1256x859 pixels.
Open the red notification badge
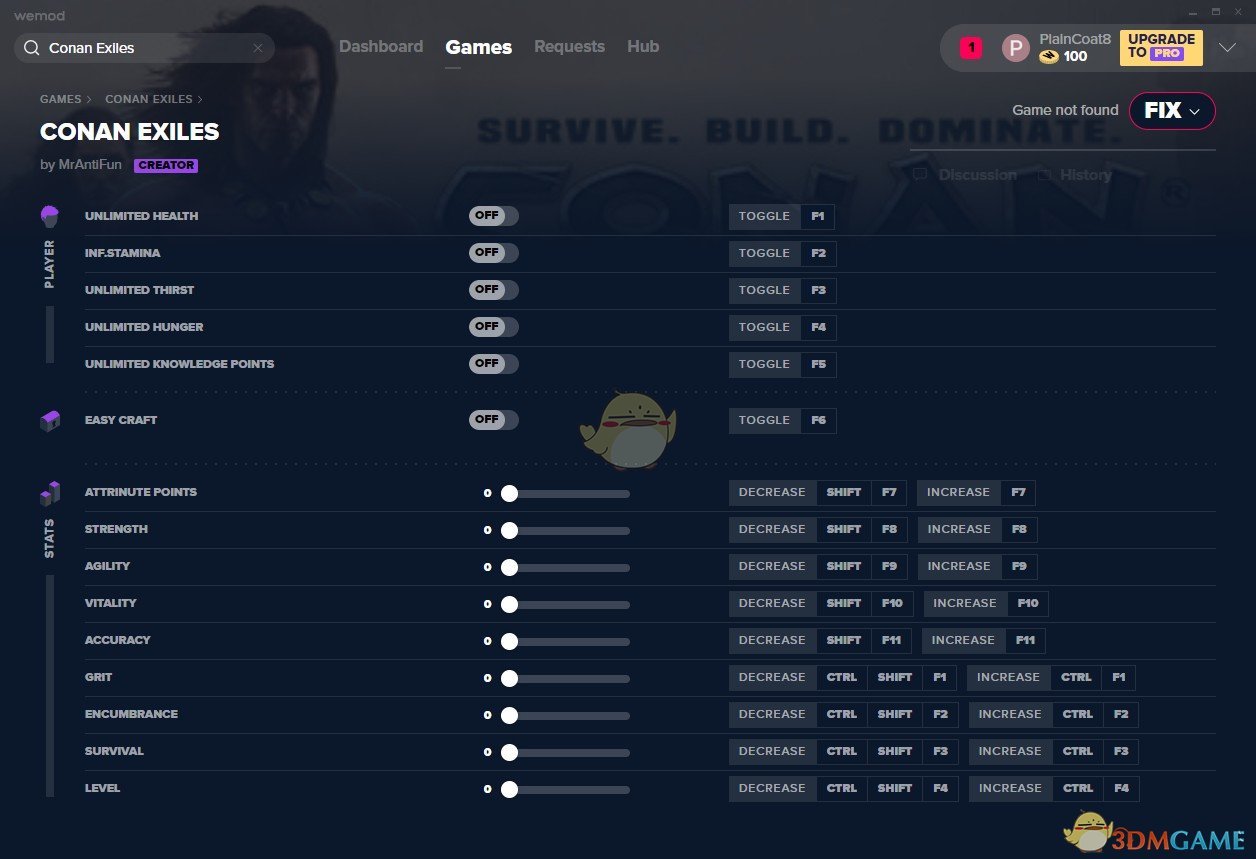[x=971, y=47]
